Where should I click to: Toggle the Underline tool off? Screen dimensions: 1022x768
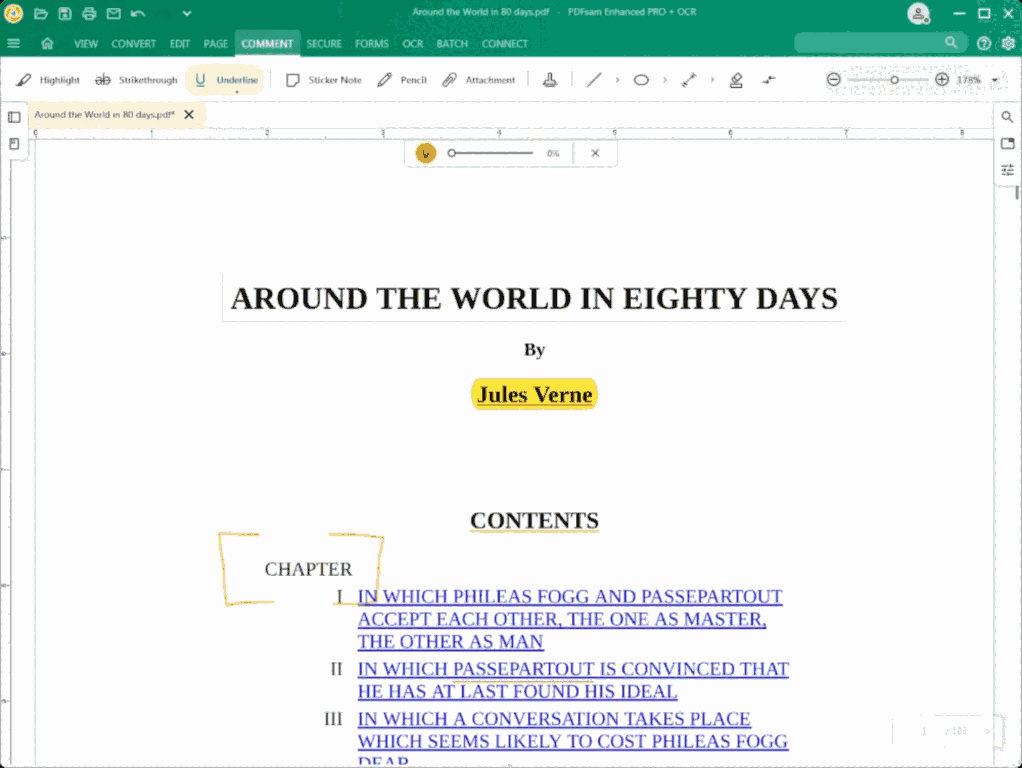(x=226, y=80)
